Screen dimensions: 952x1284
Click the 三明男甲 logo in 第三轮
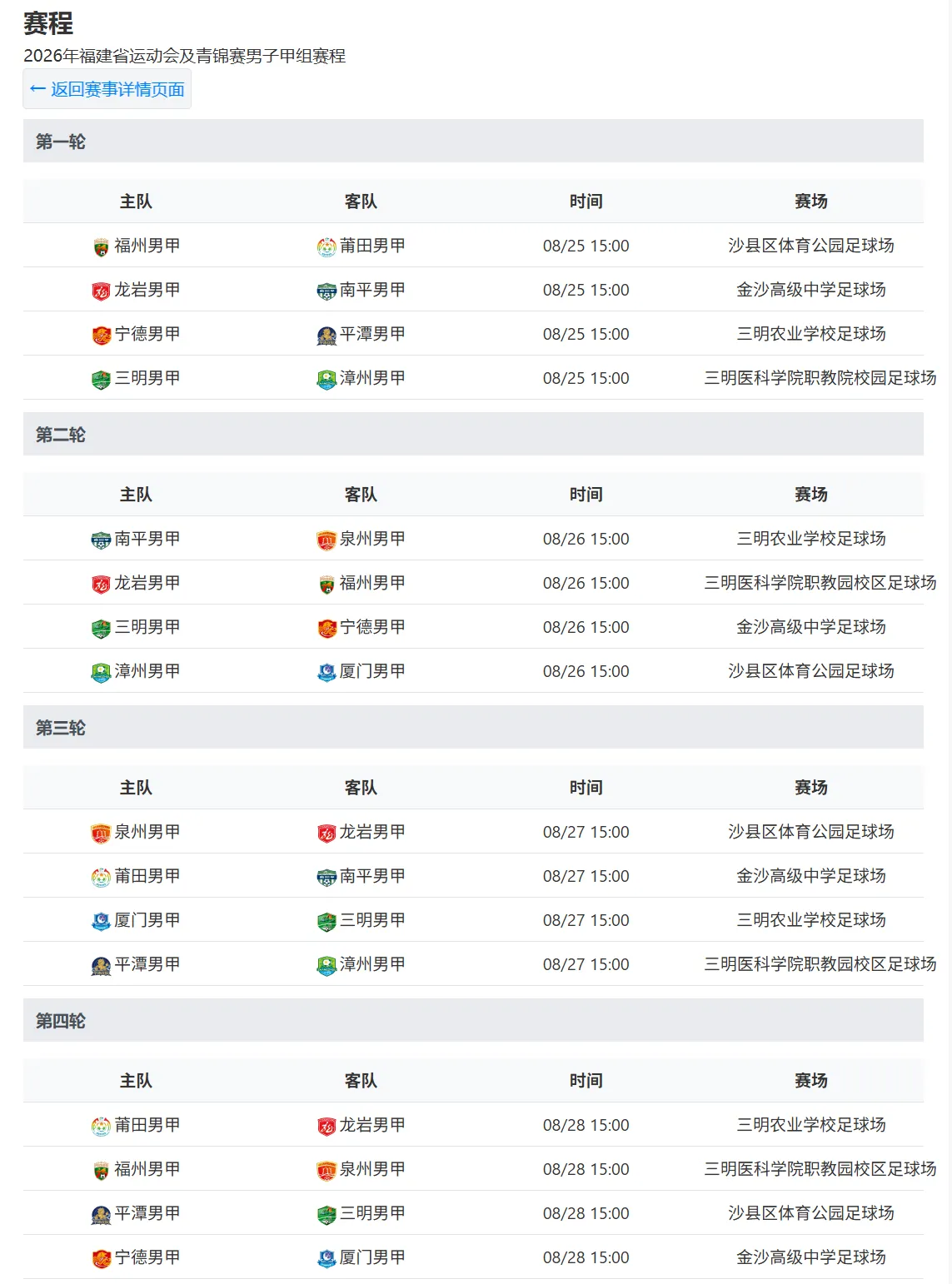(326, 921)
